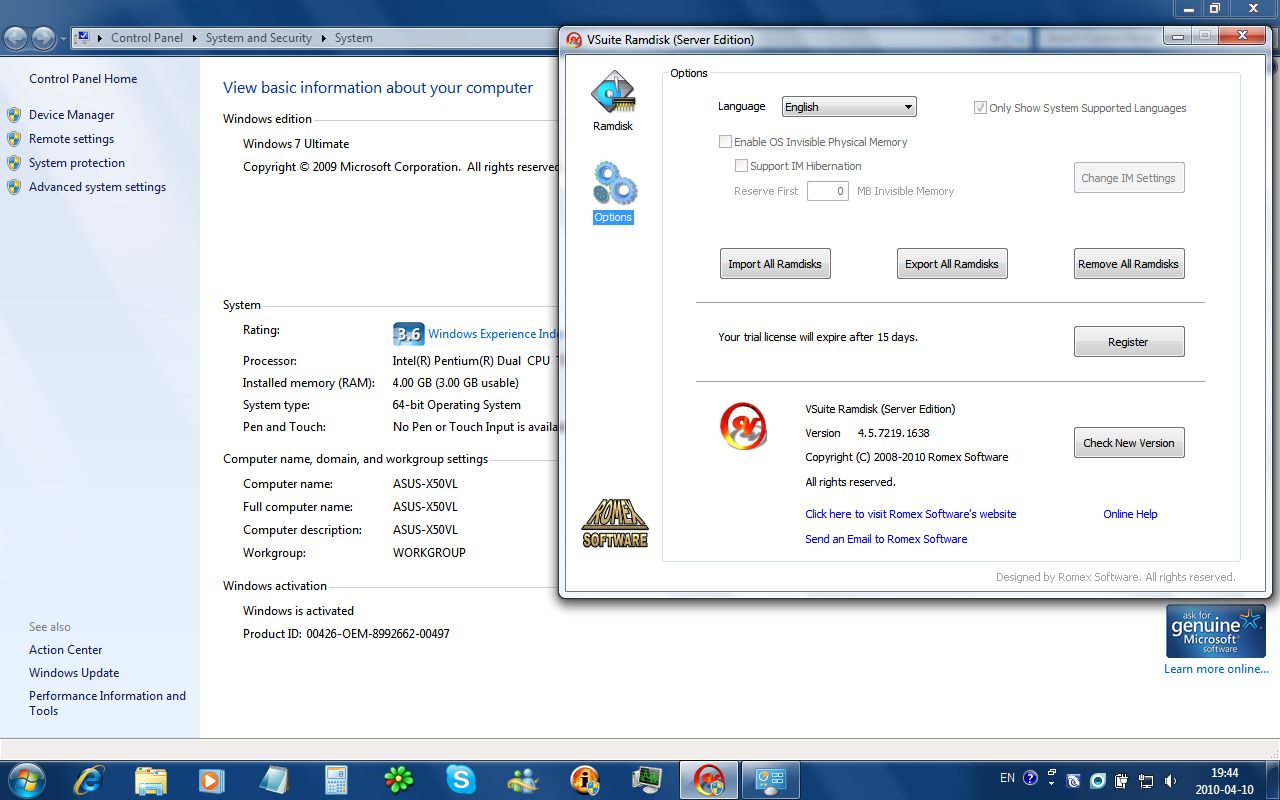
Task: Click the Genuine Microsoft software badge
Action: pyautogui.click(x=1216, y=630)
